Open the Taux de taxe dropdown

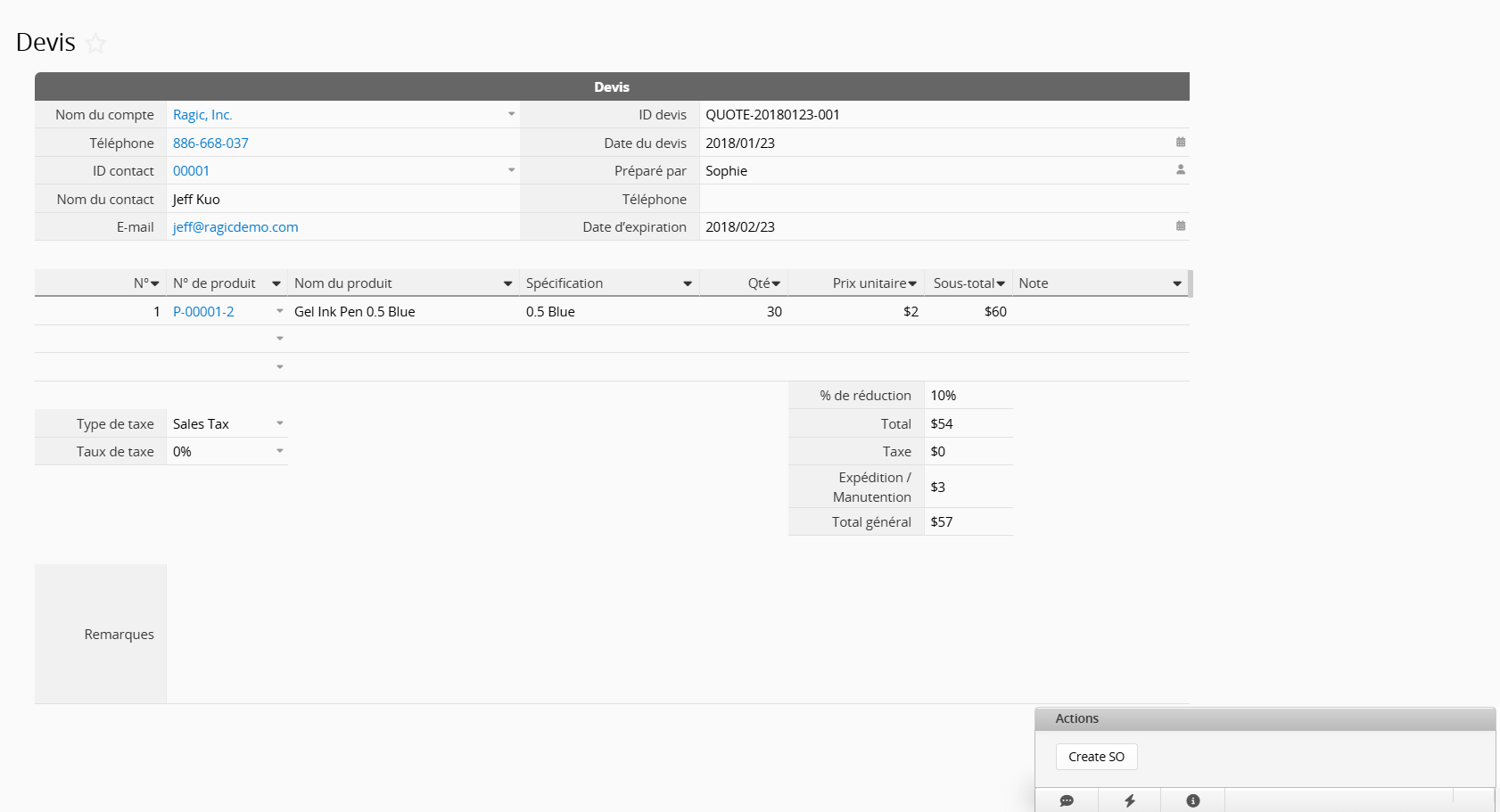(x=279, y=451)
